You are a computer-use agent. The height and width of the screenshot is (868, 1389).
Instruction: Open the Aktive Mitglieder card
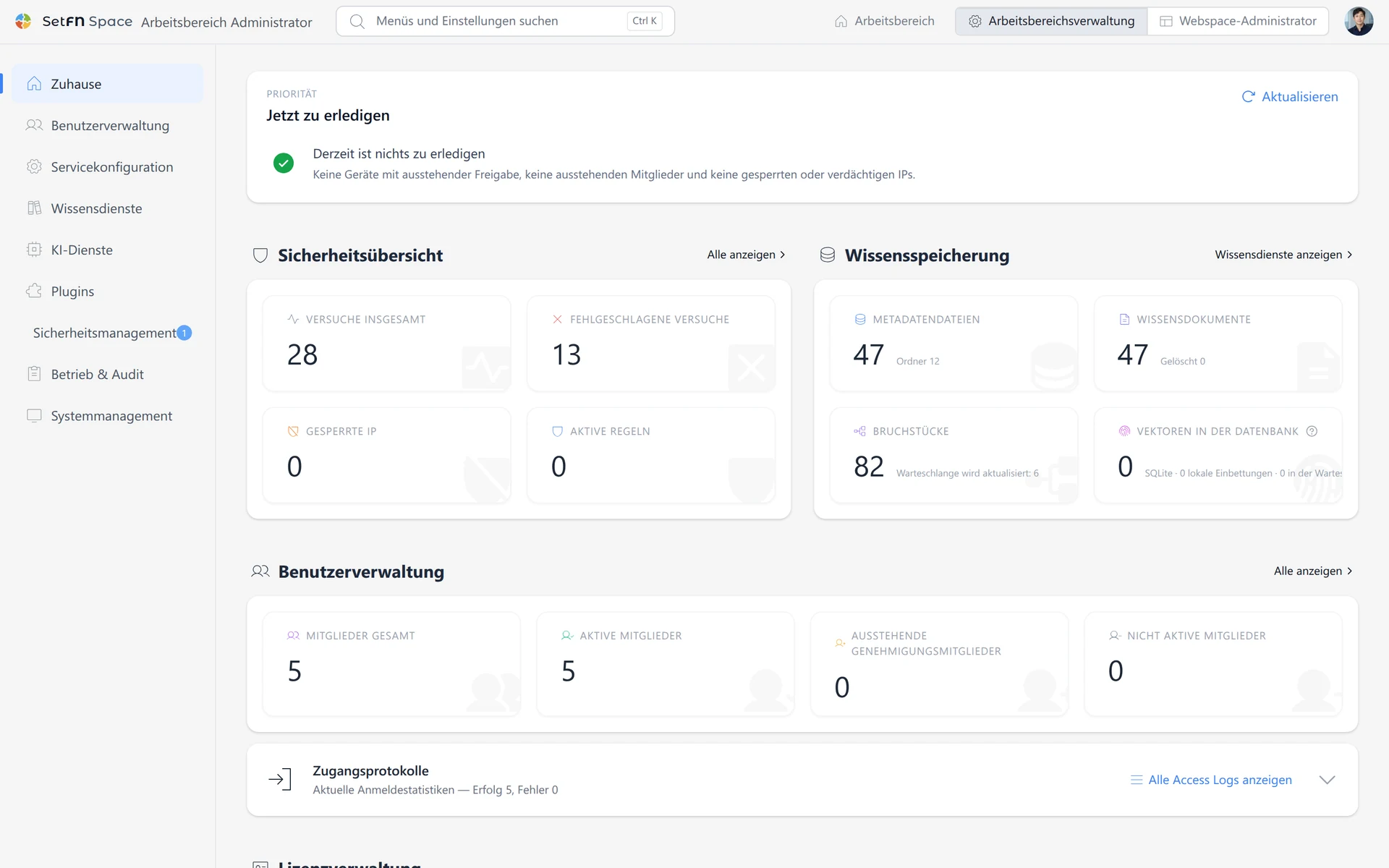pos(666,664)
